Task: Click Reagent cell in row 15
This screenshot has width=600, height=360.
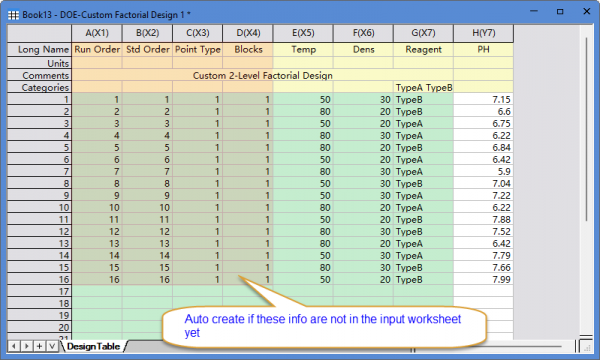Action: tap(423, 267)
